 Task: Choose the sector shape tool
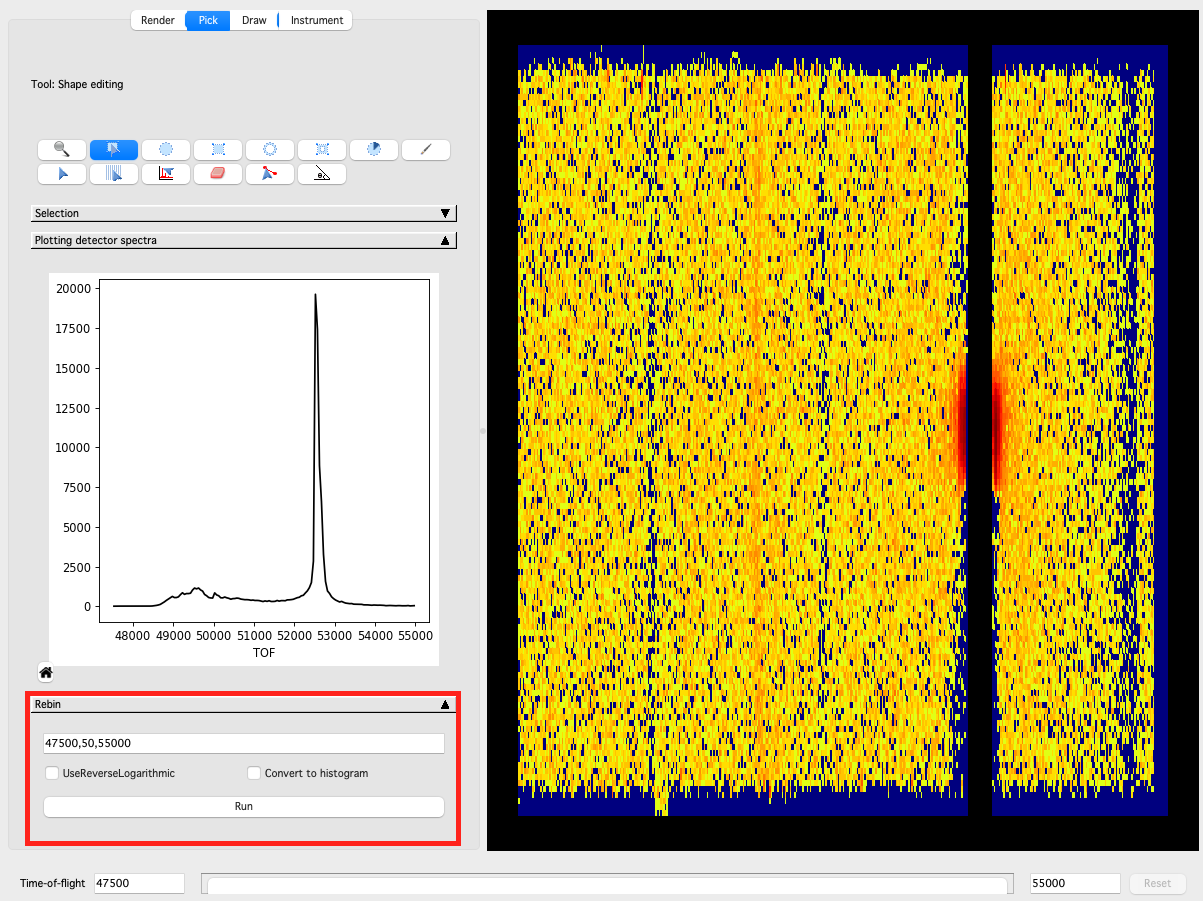pos(374,150)
